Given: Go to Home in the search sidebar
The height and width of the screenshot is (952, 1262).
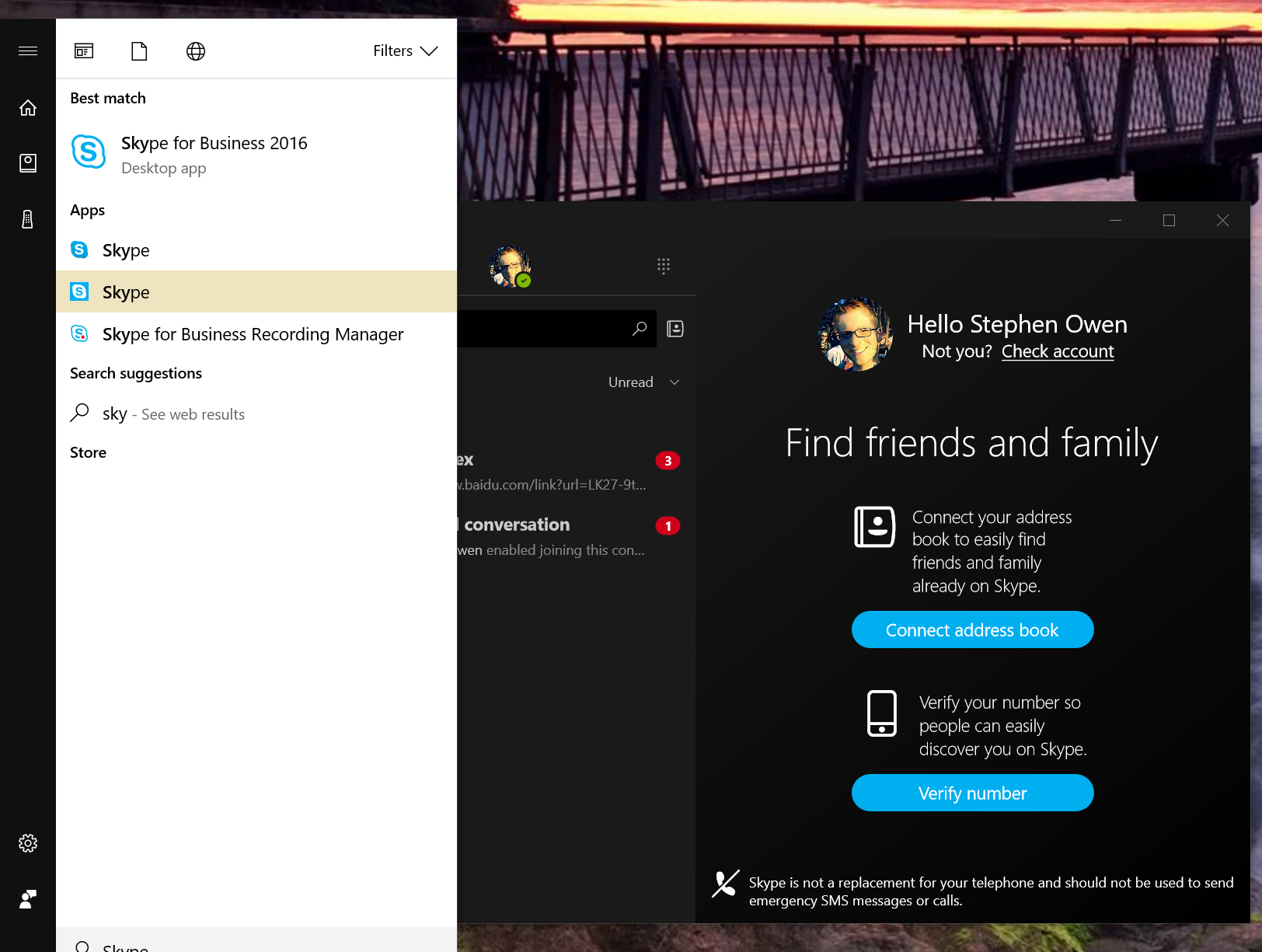Looking at the screenshot, I should tap(28, 107).
